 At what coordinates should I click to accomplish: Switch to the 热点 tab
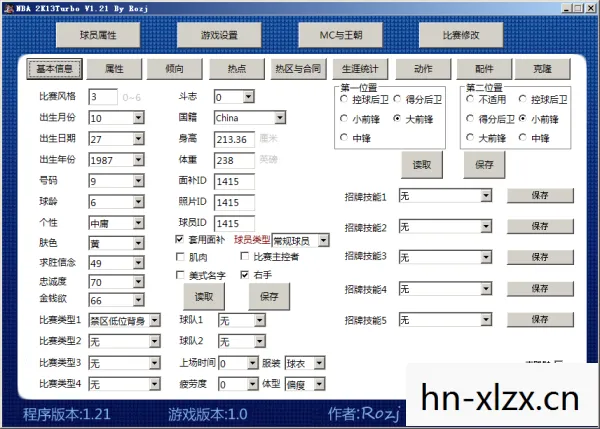(x=237, y=69)
